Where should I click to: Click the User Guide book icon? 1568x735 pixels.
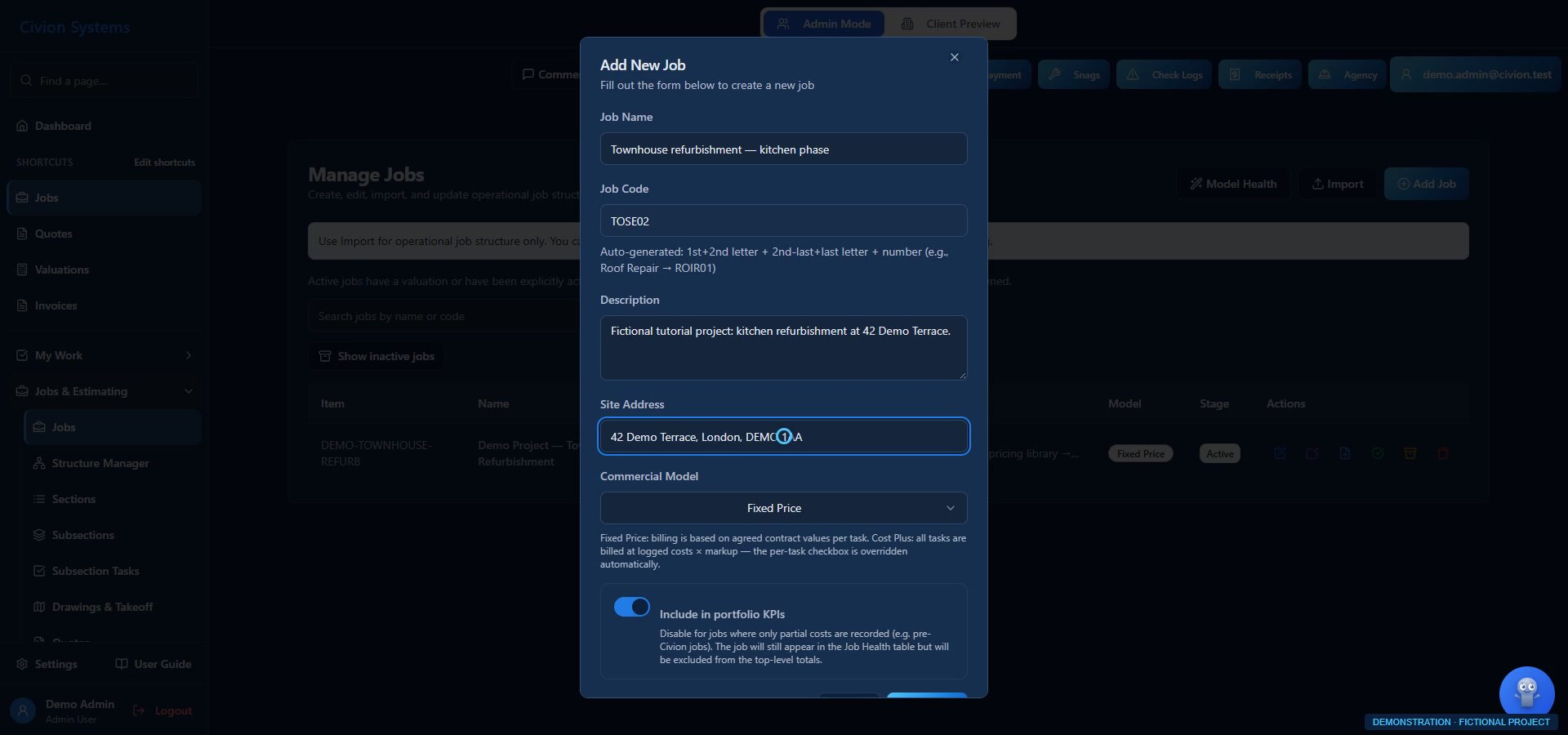point(122,664)
